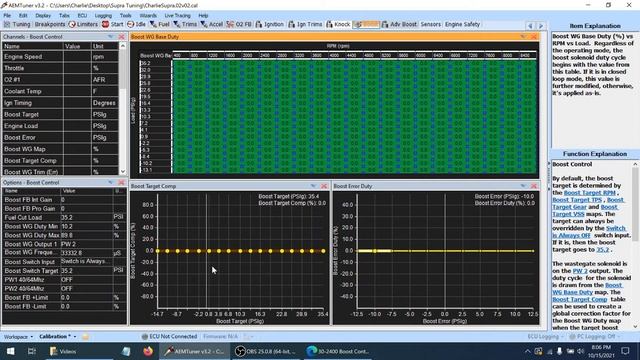Close the Boost Target Comp graph
Image resolution: width=640 pixels, height=360 pixels.
click(324, 186)
